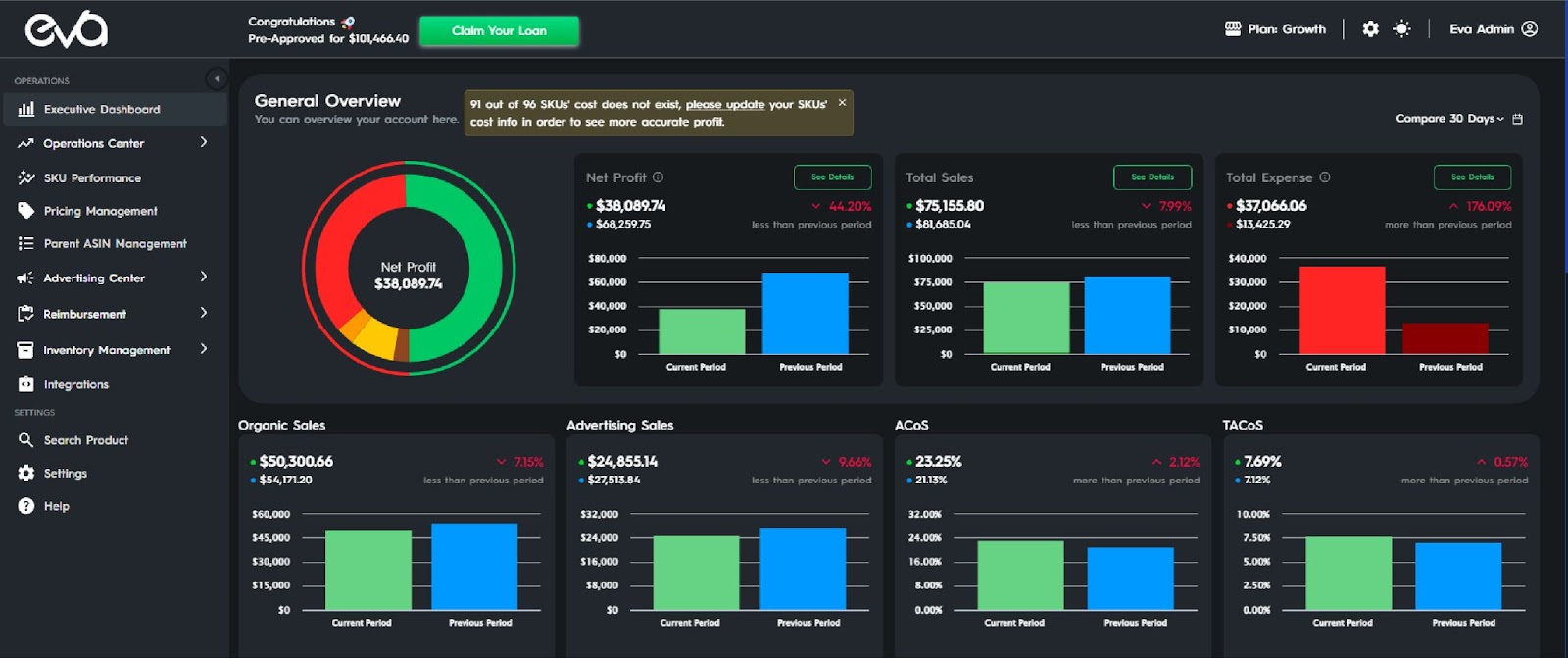Image resolution: width=1568 pixels, height=658 pixels.
Task: Click See Details on the Total Expense card
Action: pos(1472,177)
